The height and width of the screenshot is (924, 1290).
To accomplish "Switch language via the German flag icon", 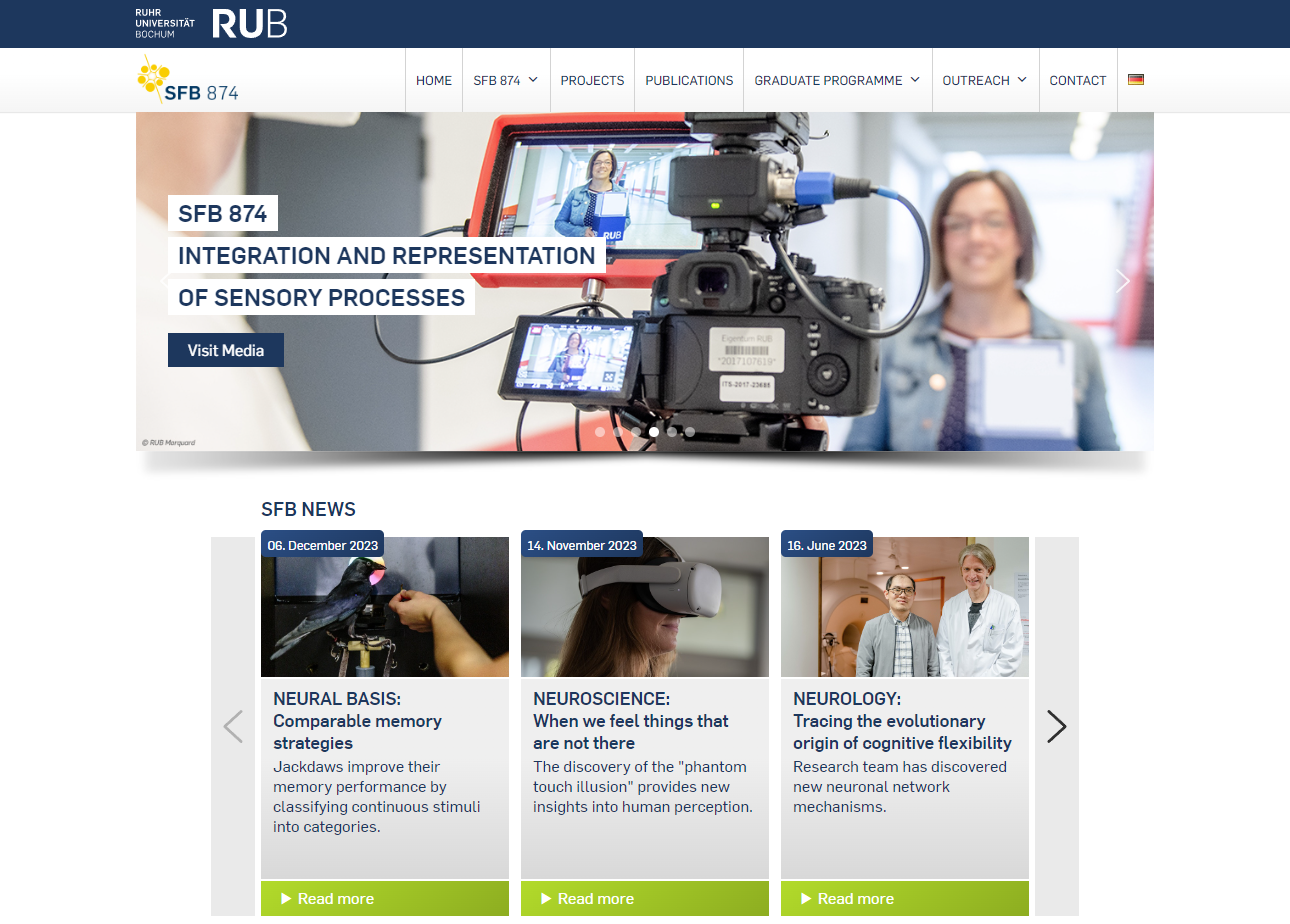I will [1135, 80].
